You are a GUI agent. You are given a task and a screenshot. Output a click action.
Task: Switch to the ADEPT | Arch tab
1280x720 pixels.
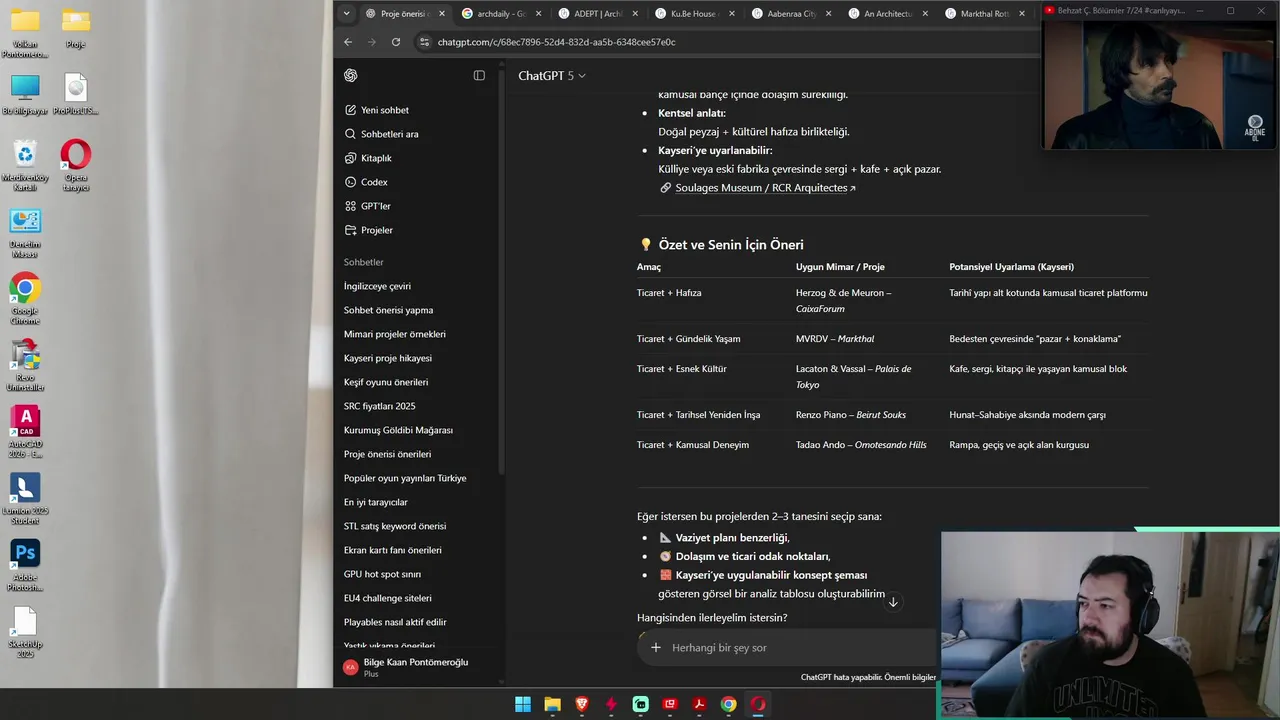click(599, 14)
